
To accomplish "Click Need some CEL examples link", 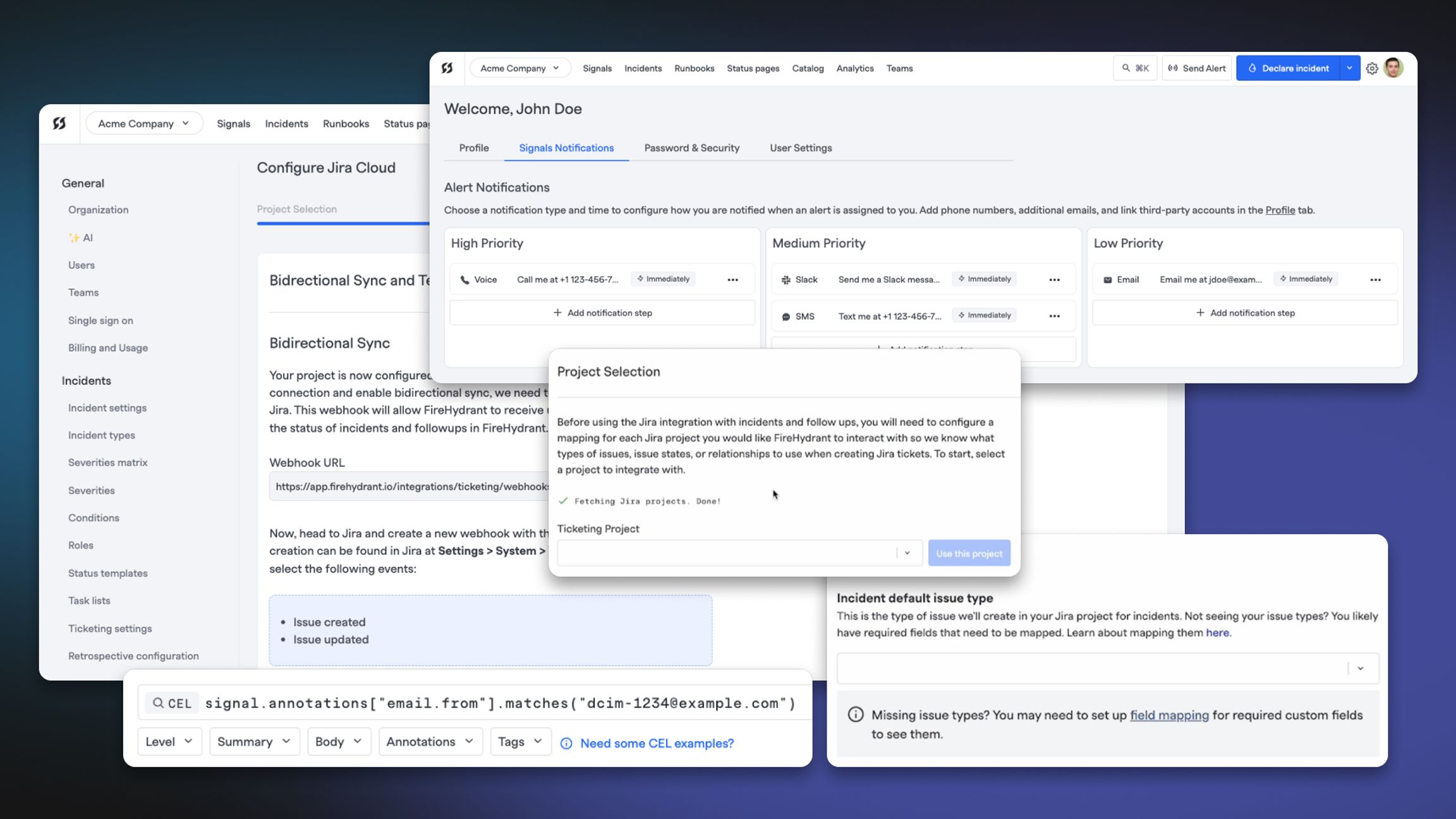I will tap(657, 743).
